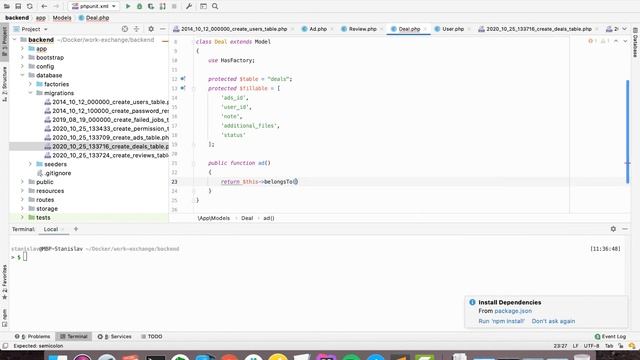Switch to the Ad.php editor tab
Screen dimensions: 640x360
click(x=318, y=29)
